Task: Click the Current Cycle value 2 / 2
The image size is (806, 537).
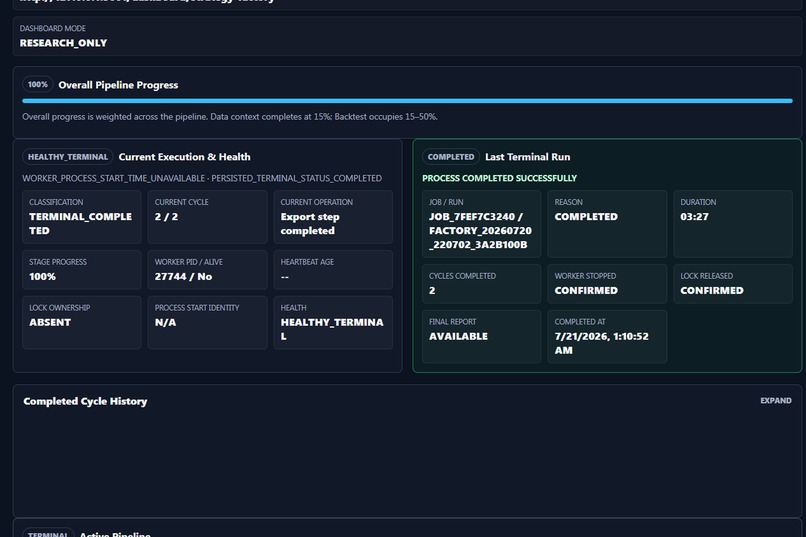Action: click(166, 217)
